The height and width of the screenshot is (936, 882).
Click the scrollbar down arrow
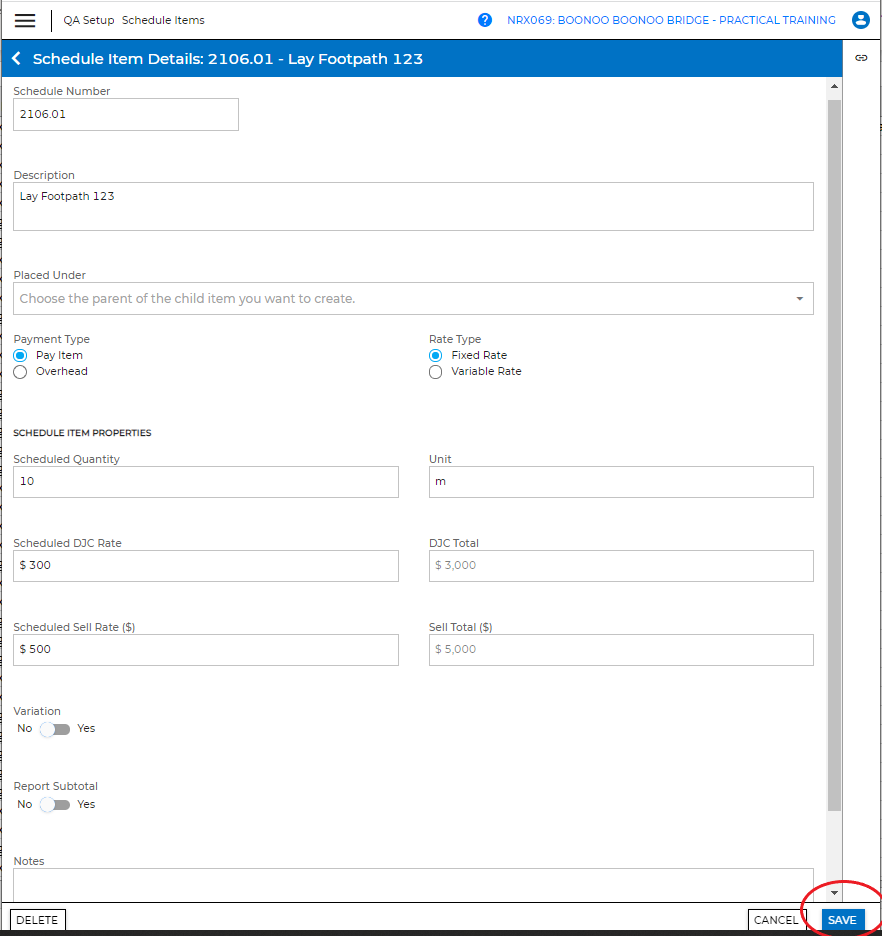(834, 893)
